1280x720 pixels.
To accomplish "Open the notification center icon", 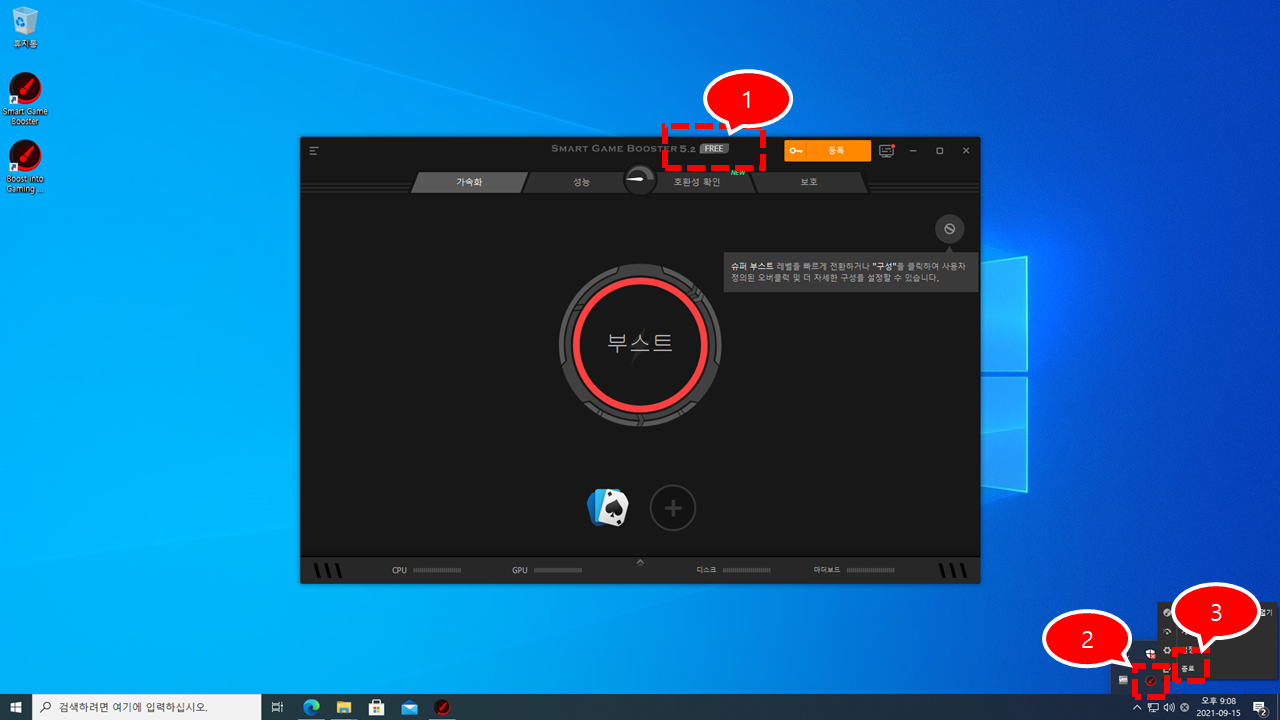I will [x=1260, y=707].
